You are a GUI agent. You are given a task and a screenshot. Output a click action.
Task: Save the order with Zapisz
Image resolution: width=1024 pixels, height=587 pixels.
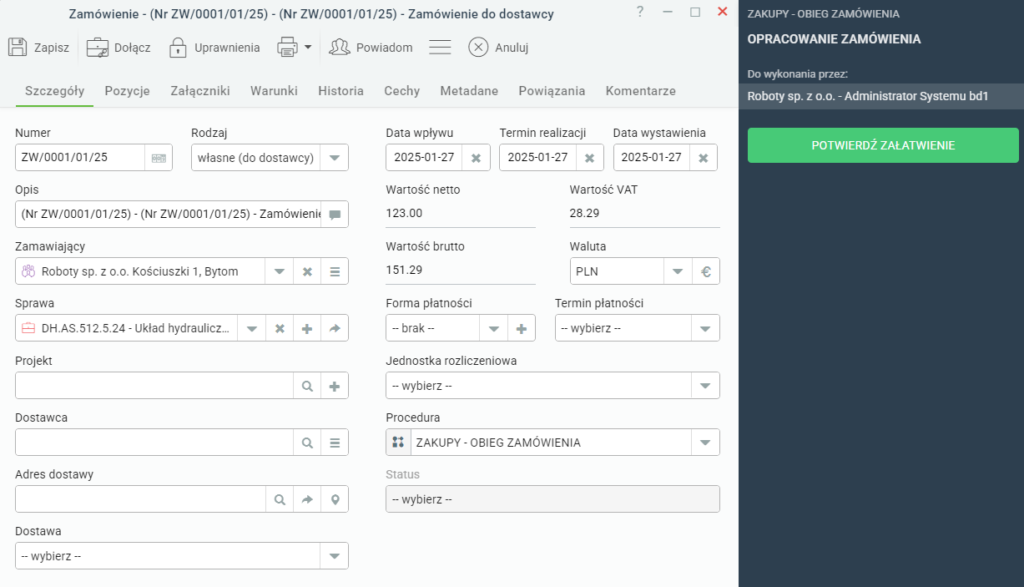(39, 48)
